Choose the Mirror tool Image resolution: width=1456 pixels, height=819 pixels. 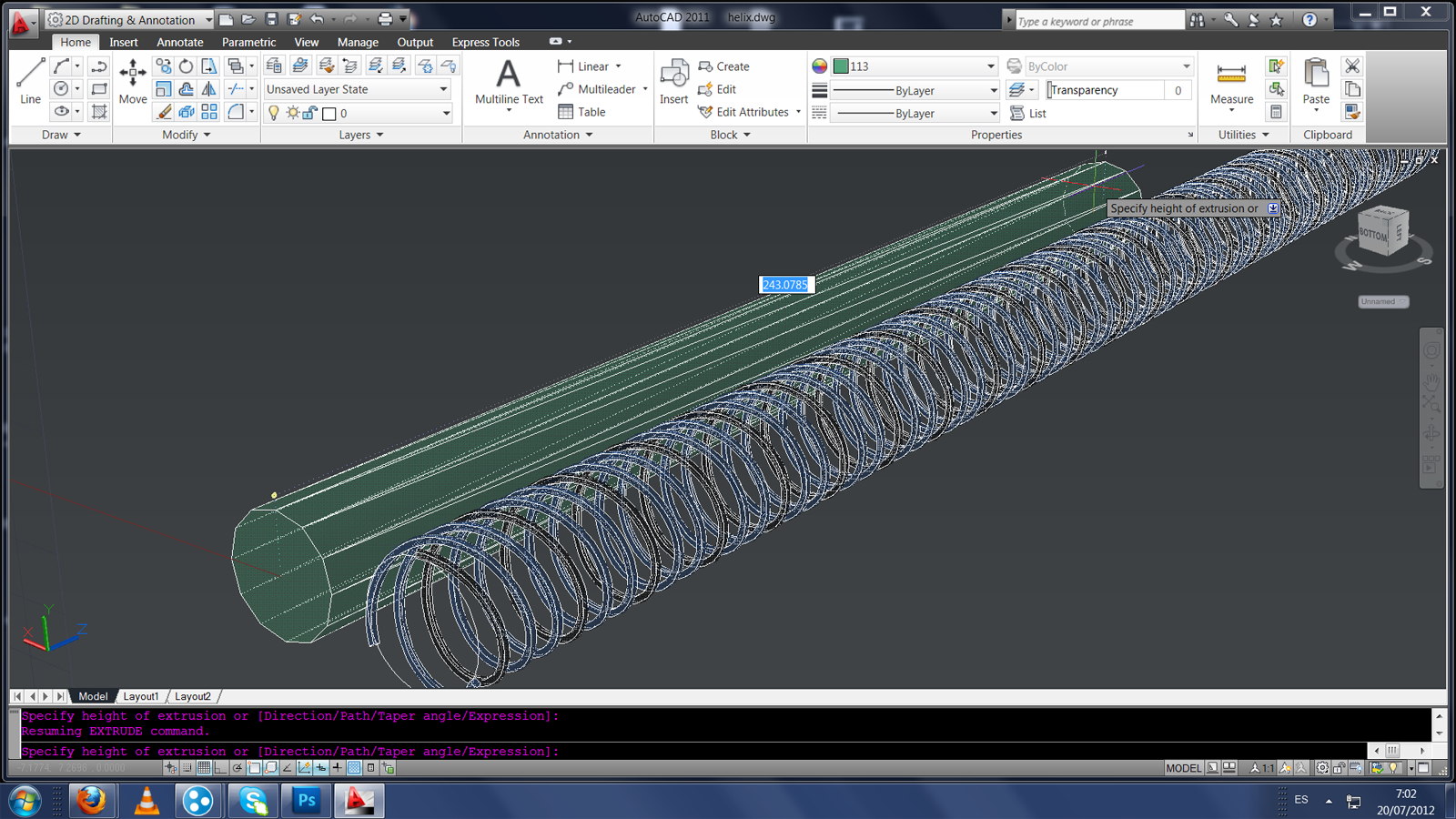tap(209, 89)
